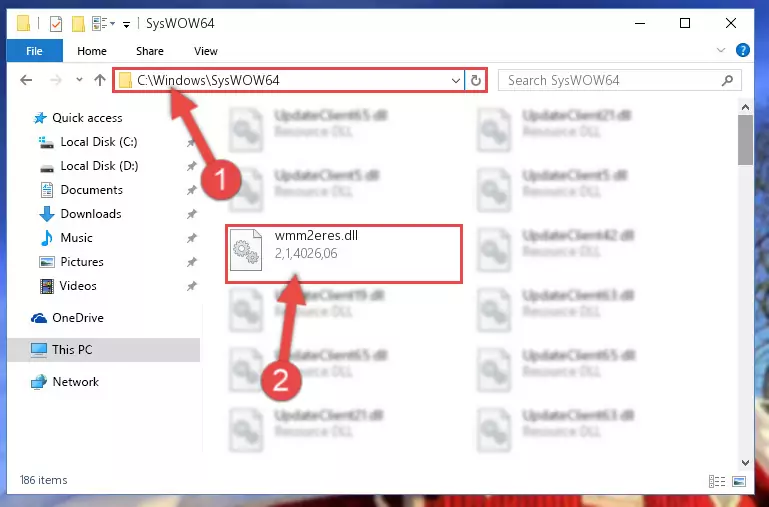The height and width of the screenshot is (507, 769).
Task: Open the Explorer help icon
Action: click(x=743, y=50)
